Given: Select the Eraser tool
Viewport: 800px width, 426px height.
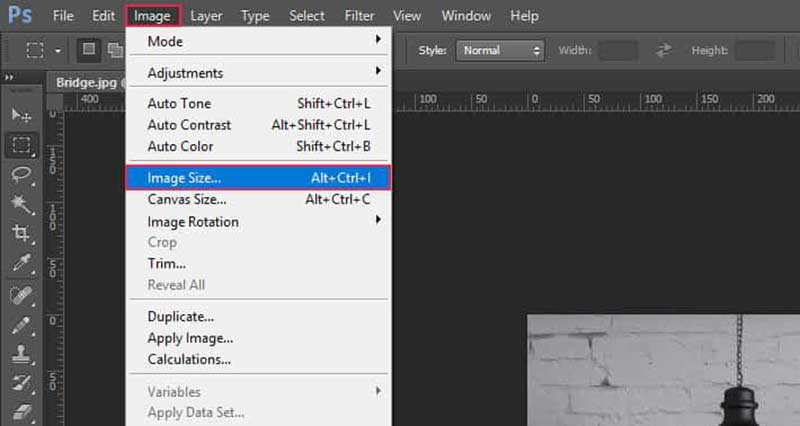Looking at the screenshot, I should click(x=21, y=412).
